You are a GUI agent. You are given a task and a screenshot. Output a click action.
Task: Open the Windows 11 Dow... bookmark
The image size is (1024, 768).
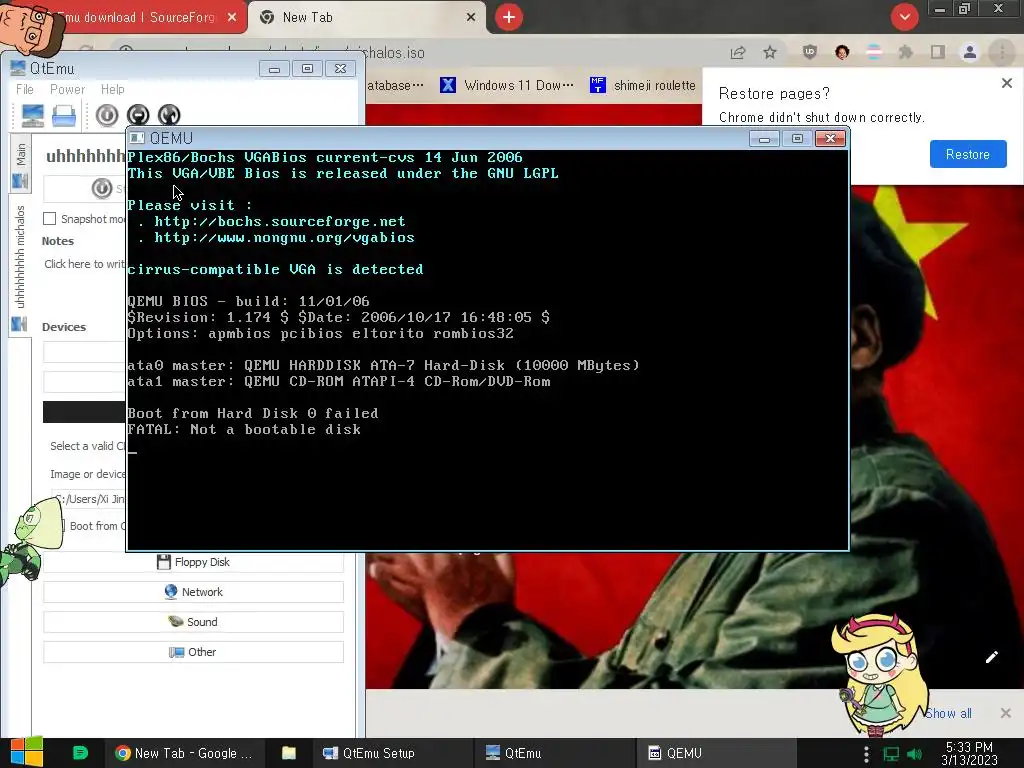pos(507,86)
